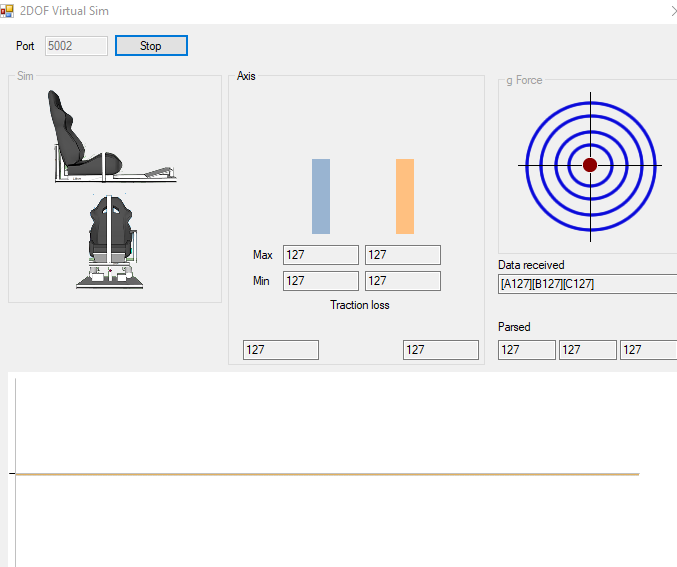Click the Min label
677x567 pixels.
point(261,281)
